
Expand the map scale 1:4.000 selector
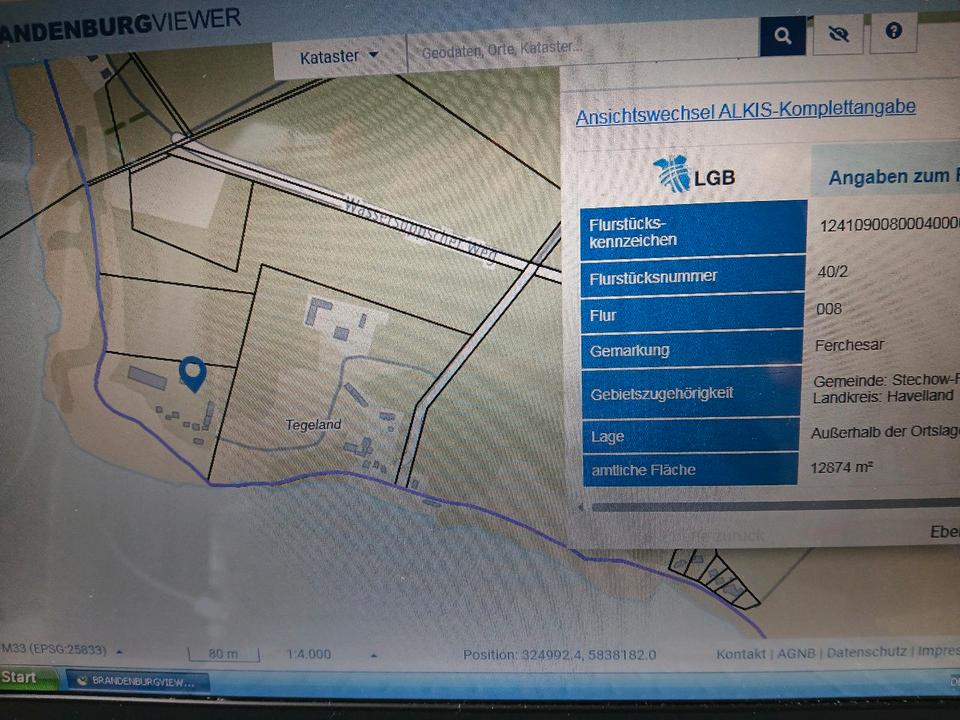point(373,655)
